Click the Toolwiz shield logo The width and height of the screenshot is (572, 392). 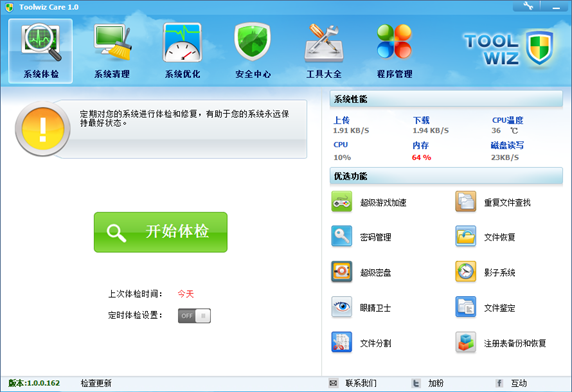click(x=540, y=48)
